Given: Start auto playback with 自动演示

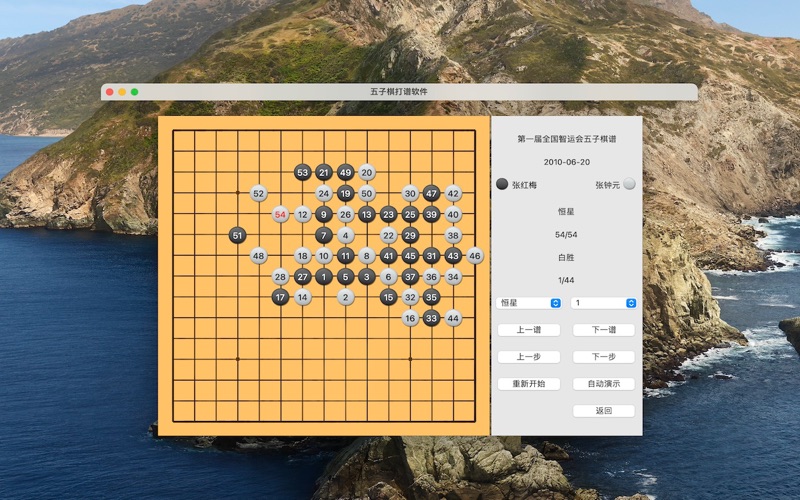Looking at the screenshot, I should point(604,384).
